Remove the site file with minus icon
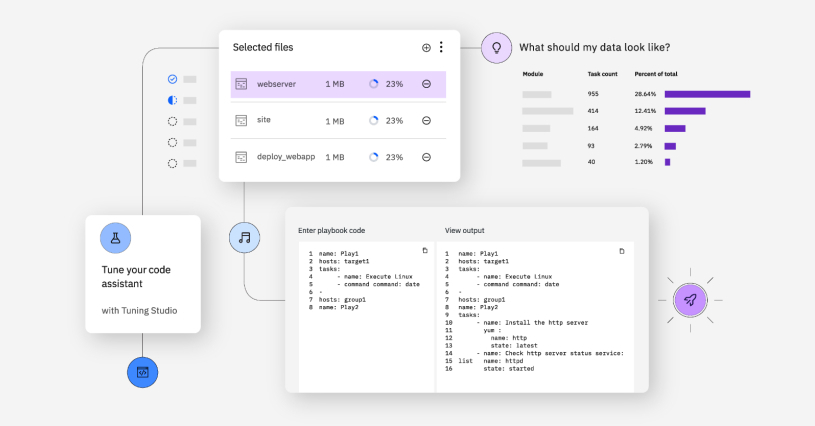815x426 pixels. click(x=426, y=121)
